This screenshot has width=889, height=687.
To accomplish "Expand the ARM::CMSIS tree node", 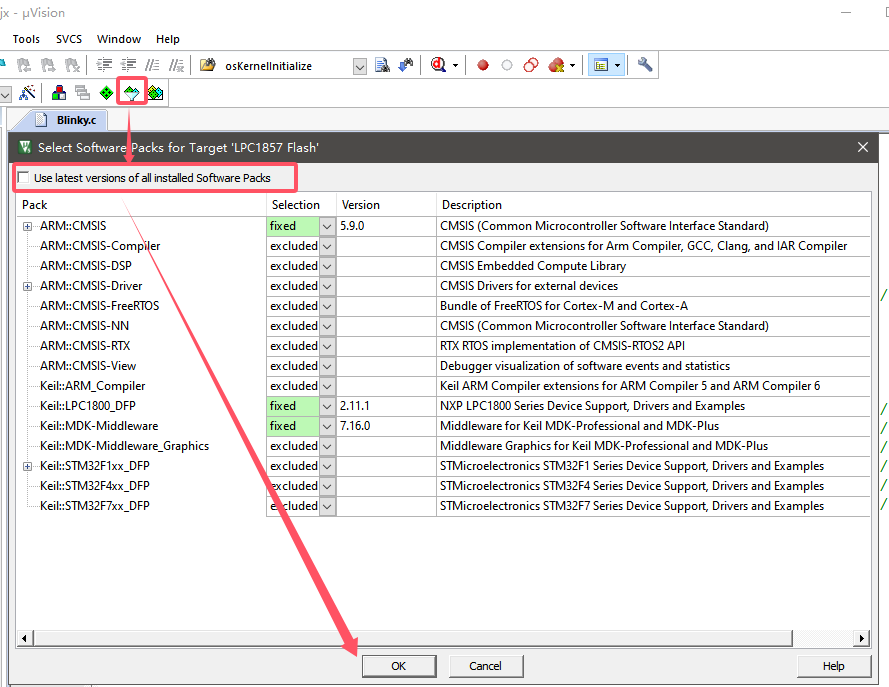I will tap(28, 226).
